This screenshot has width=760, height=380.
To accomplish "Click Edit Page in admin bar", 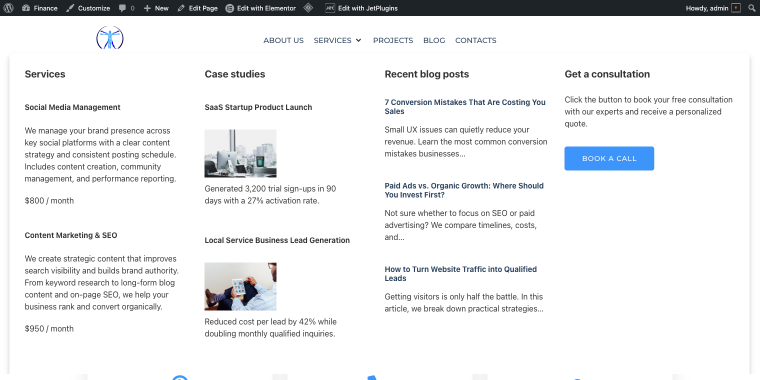I will (x=197, y=8).
